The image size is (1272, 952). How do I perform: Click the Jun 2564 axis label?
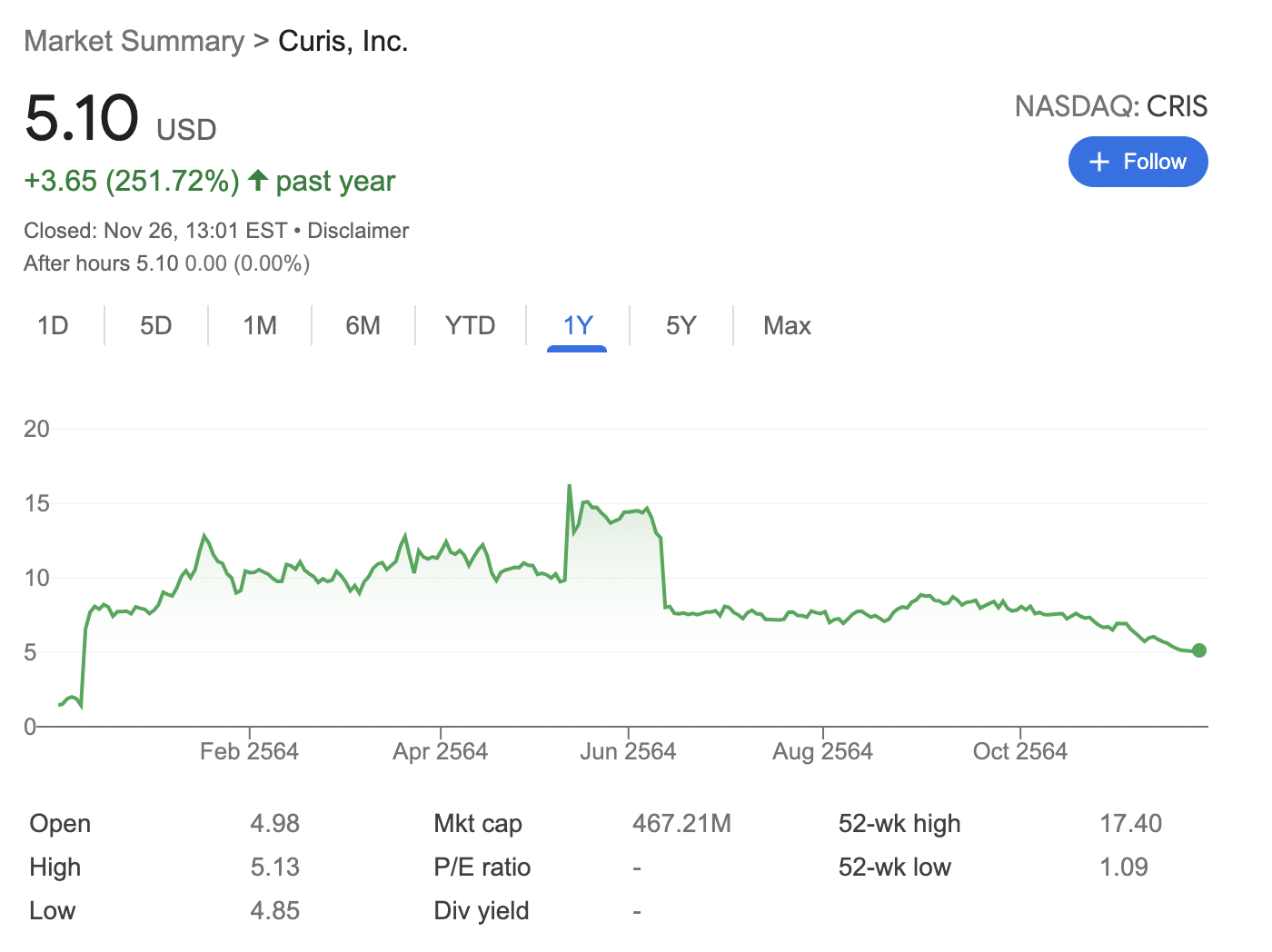point(628,751)
